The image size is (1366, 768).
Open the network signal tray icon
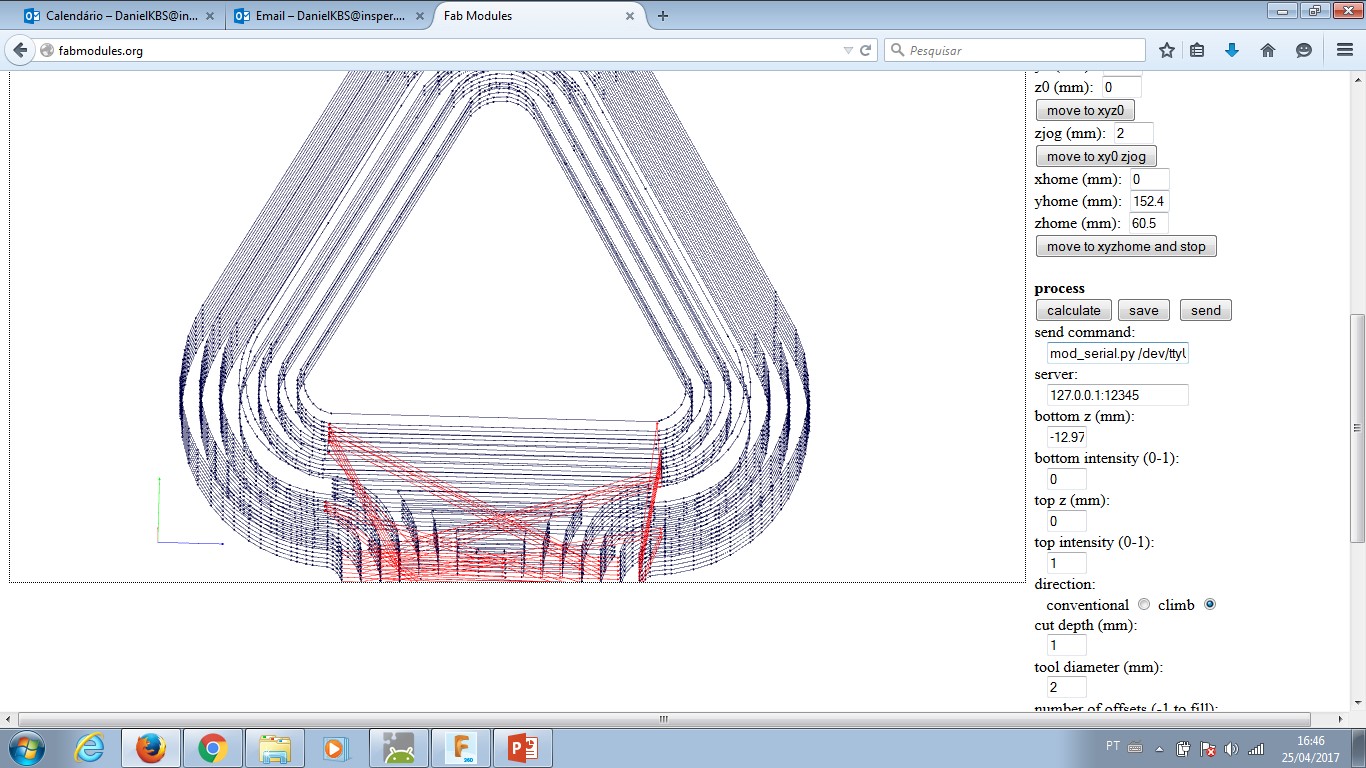(x=1256, y=748)
